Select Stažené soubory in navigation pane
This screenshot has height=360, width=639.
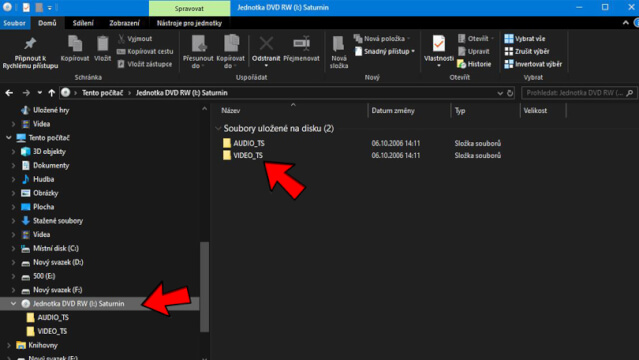coord(57,221)
